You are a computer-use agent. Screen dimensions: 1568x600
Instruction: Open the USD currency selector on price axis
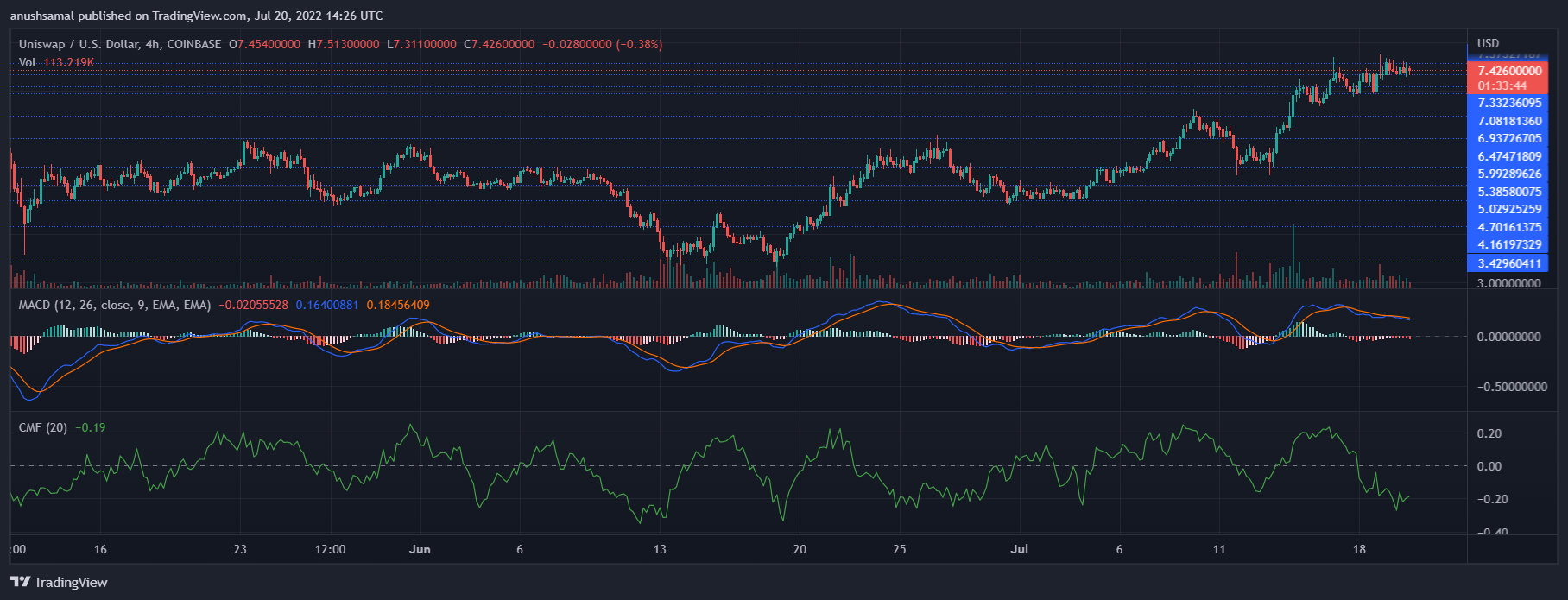(x=1488, y=43)
